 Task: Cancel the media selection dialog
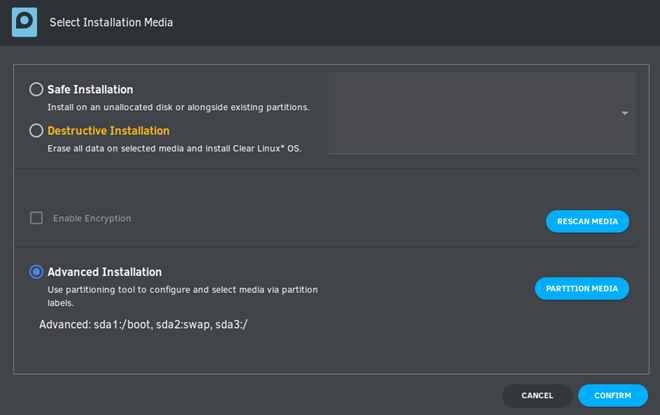coord(537,396)
